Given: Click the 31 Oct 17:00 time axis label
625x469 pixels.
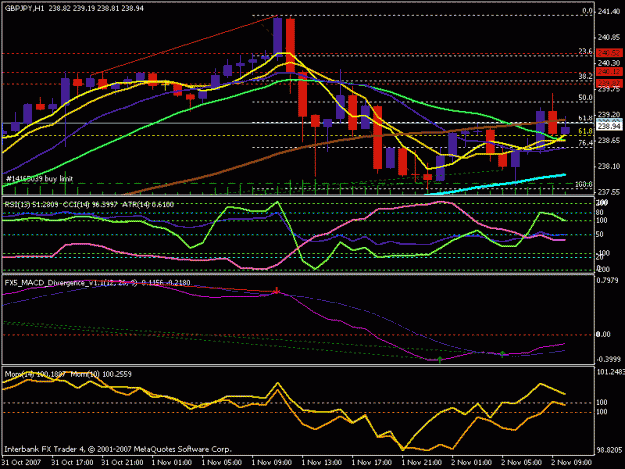Looking at the screenshot, I should point(72,463).
